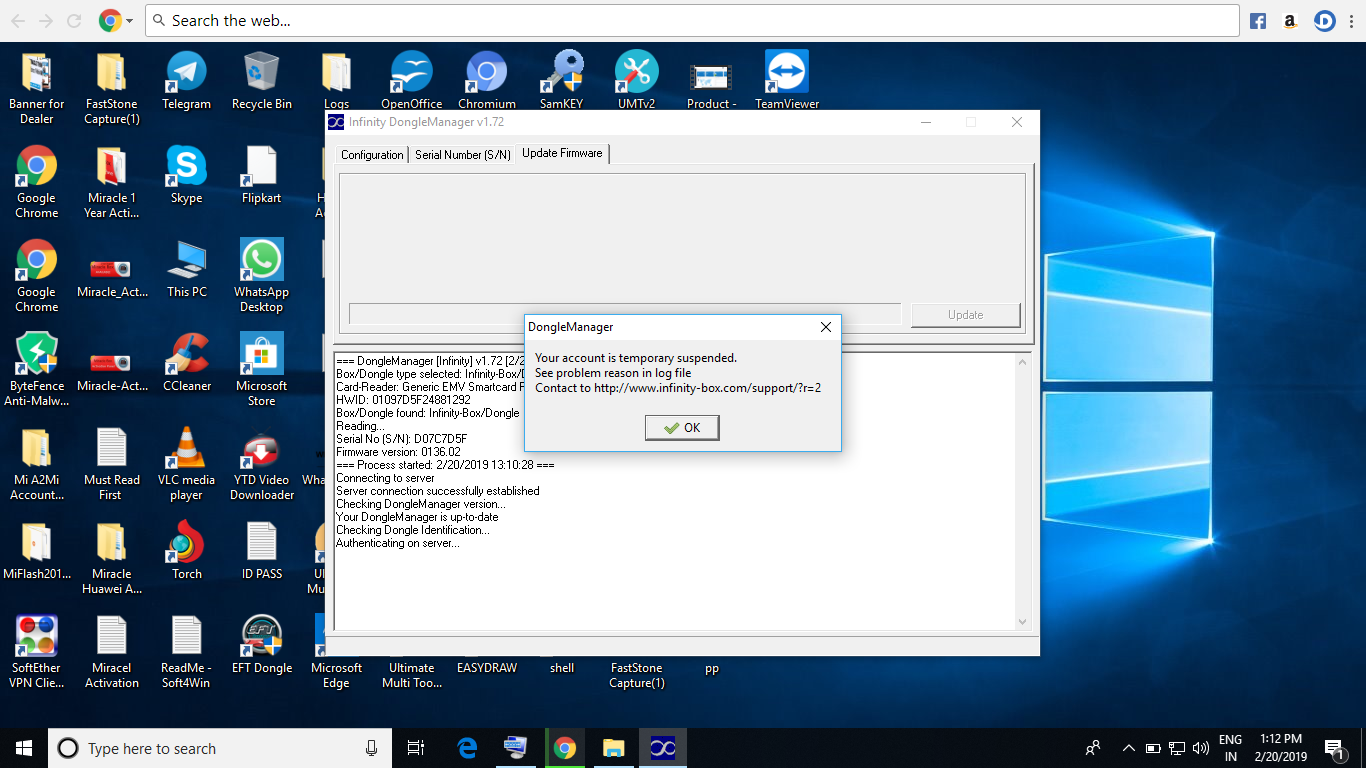The height and width of the screenshot is (768, 1366).
Task: Open the Telegram desktop shortcut
Action: pos(186,80)
